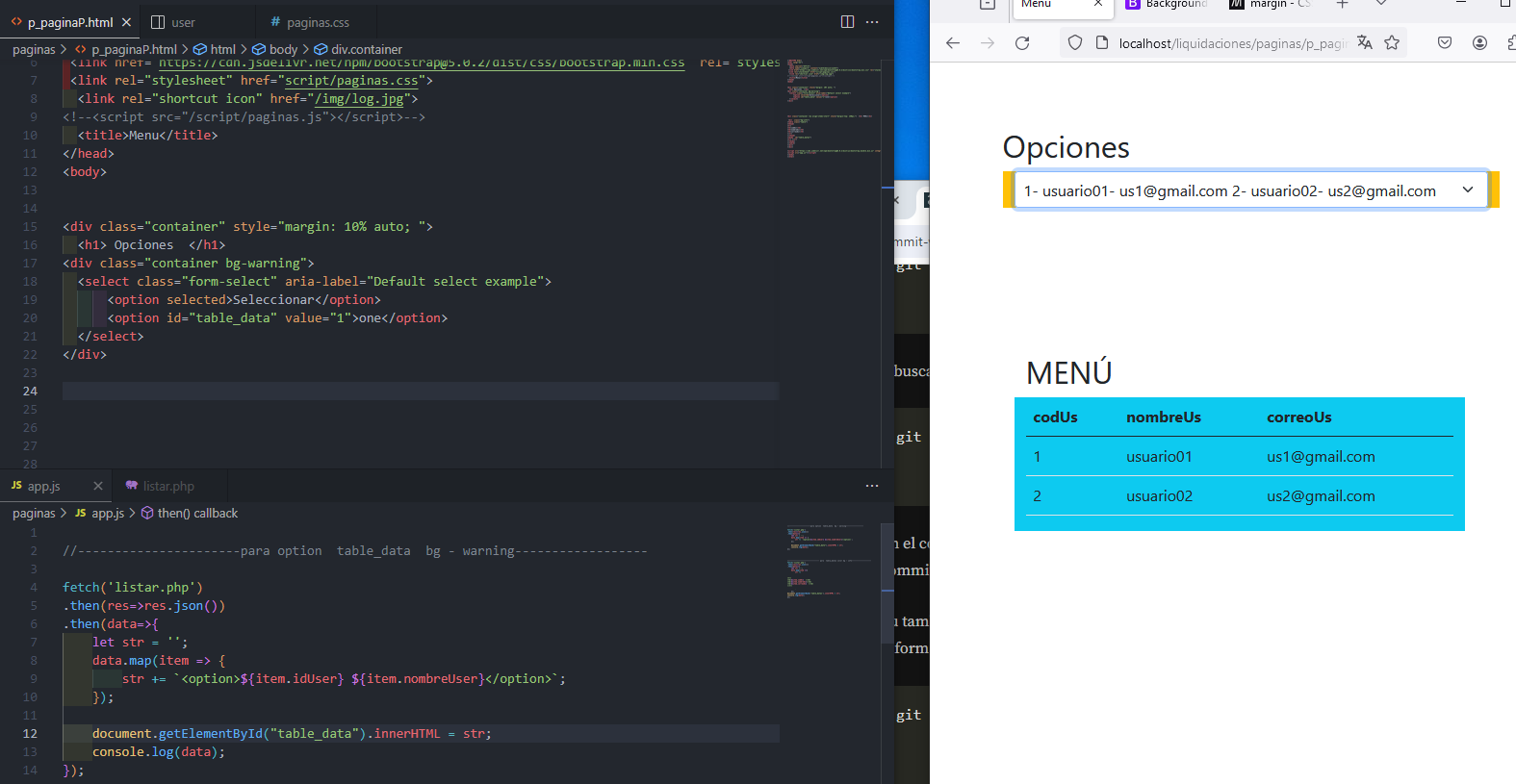Click line number 12 in bottom editor
Viewport: 1516px width, 784px height.
click(x=30, y=733)
